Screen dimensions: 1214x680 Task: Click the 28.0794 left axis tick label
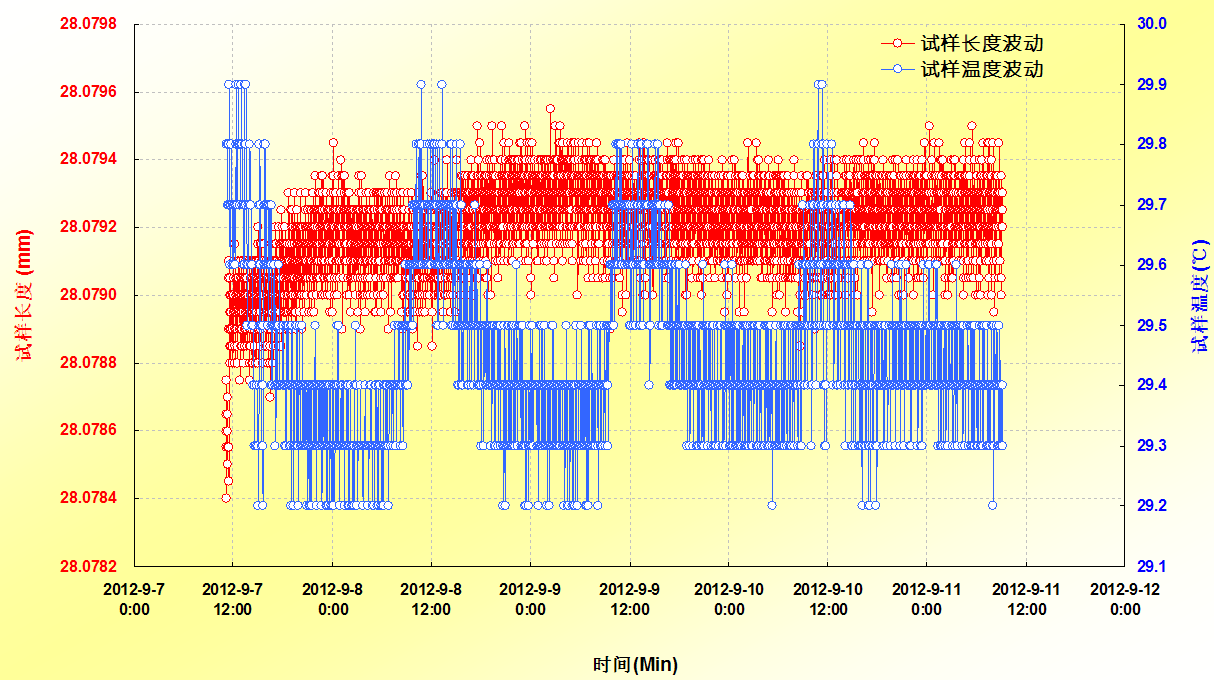(x=88, y=160)
